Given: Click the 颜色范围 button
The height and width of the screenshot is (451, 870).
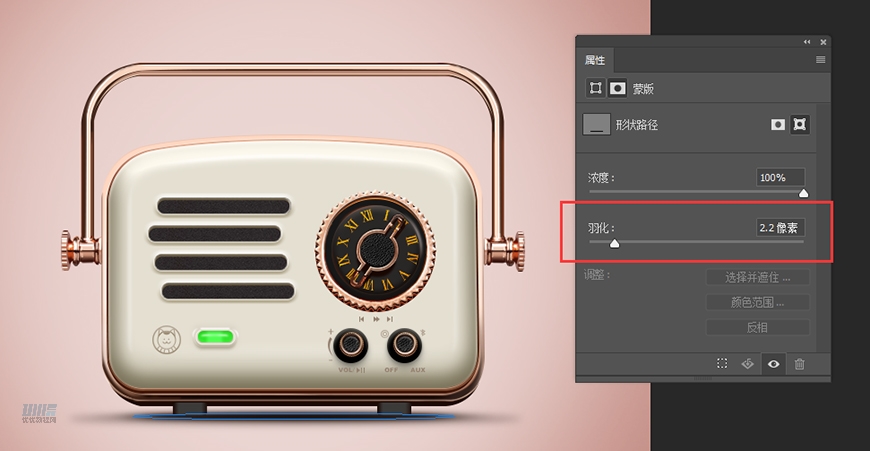Looking at the screenshot, I should [x=757, y=302].
